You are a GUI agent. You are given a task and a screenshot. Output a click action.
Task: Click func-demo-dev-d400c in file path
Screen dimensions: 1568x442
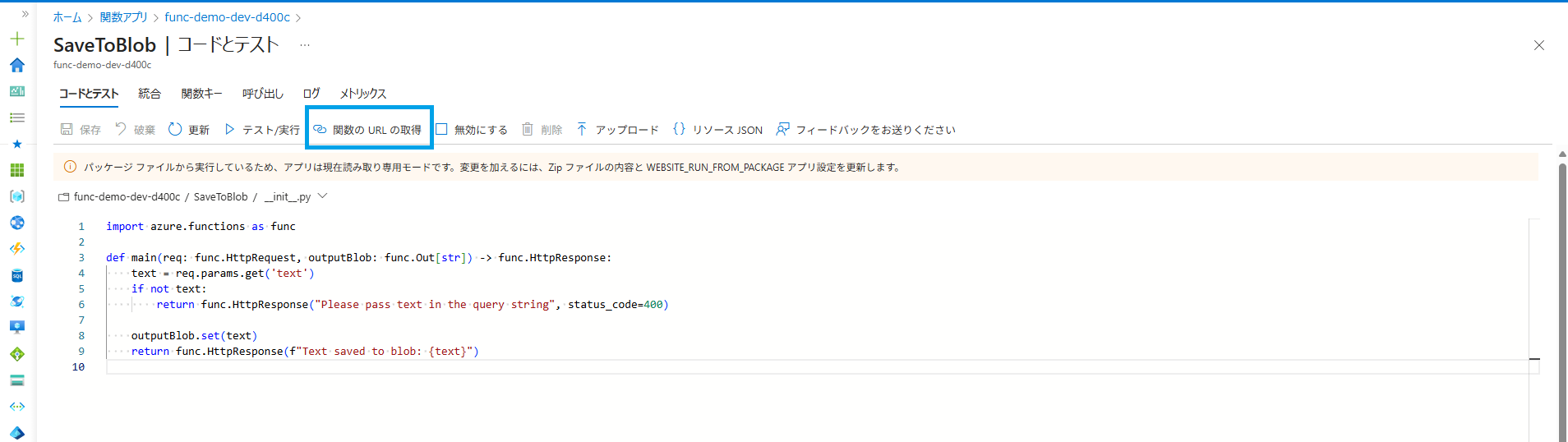point(127,197)
